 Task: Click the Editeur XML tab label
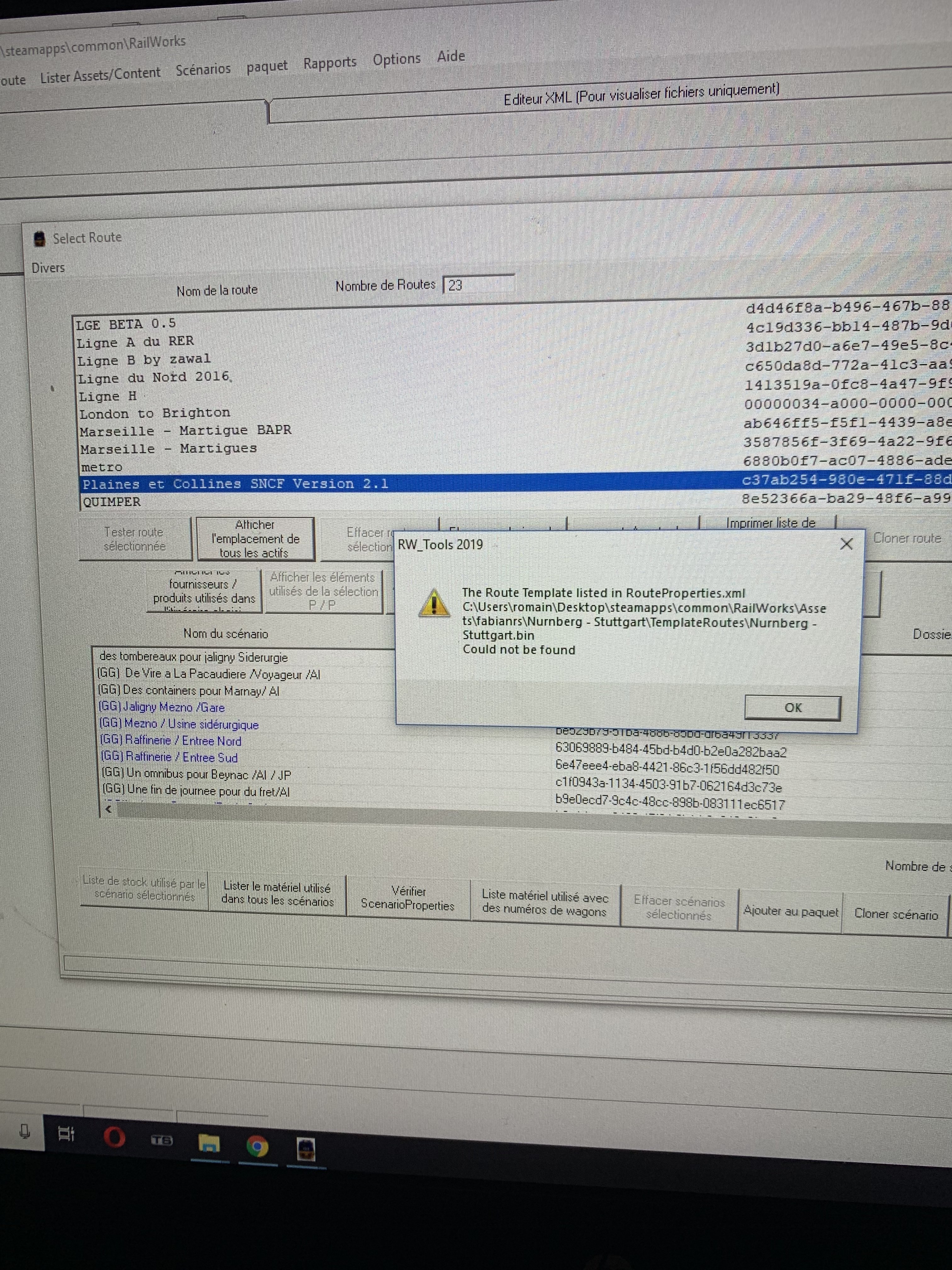pos(642,94)
